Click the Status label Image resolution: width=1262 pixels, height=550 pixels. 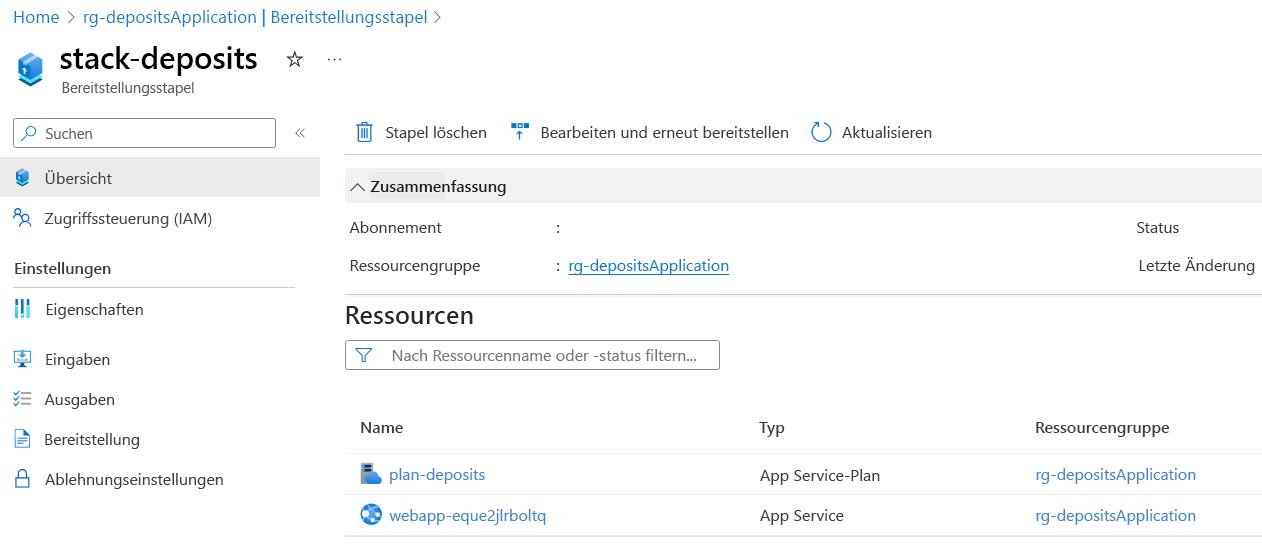1157,227
